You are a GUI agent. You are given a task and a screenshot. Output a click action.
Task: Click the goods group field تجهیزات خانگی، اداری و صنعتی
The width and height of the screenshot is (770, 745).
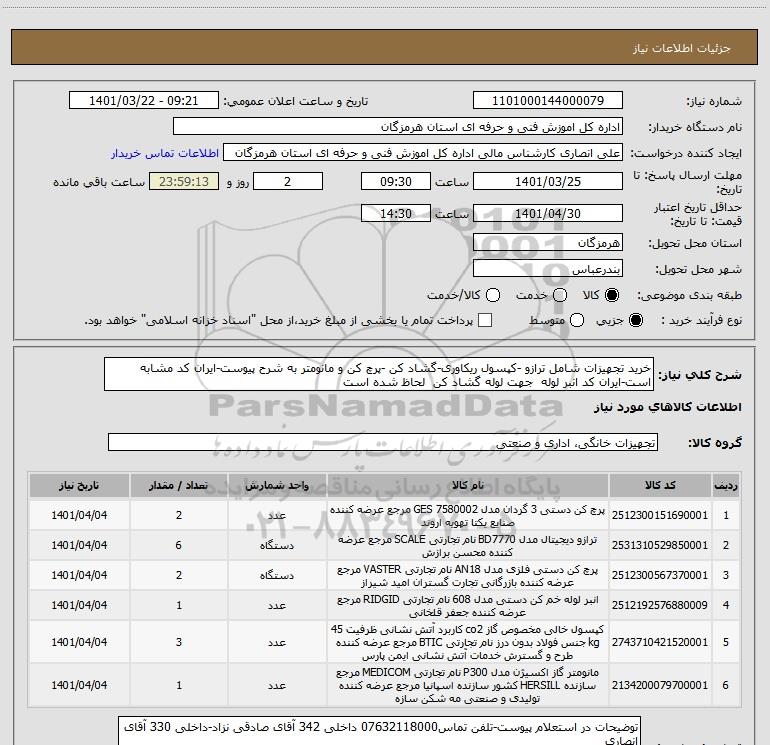pyautogui.click(x=383, y=442)
